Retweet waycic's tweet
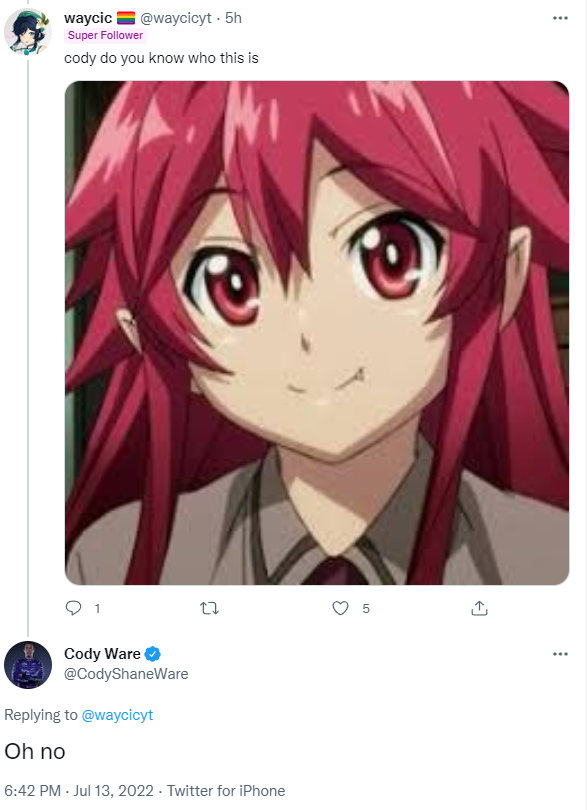Image resolution: width=587 pixels, height=810 pixels. click(x=209, y=609)
